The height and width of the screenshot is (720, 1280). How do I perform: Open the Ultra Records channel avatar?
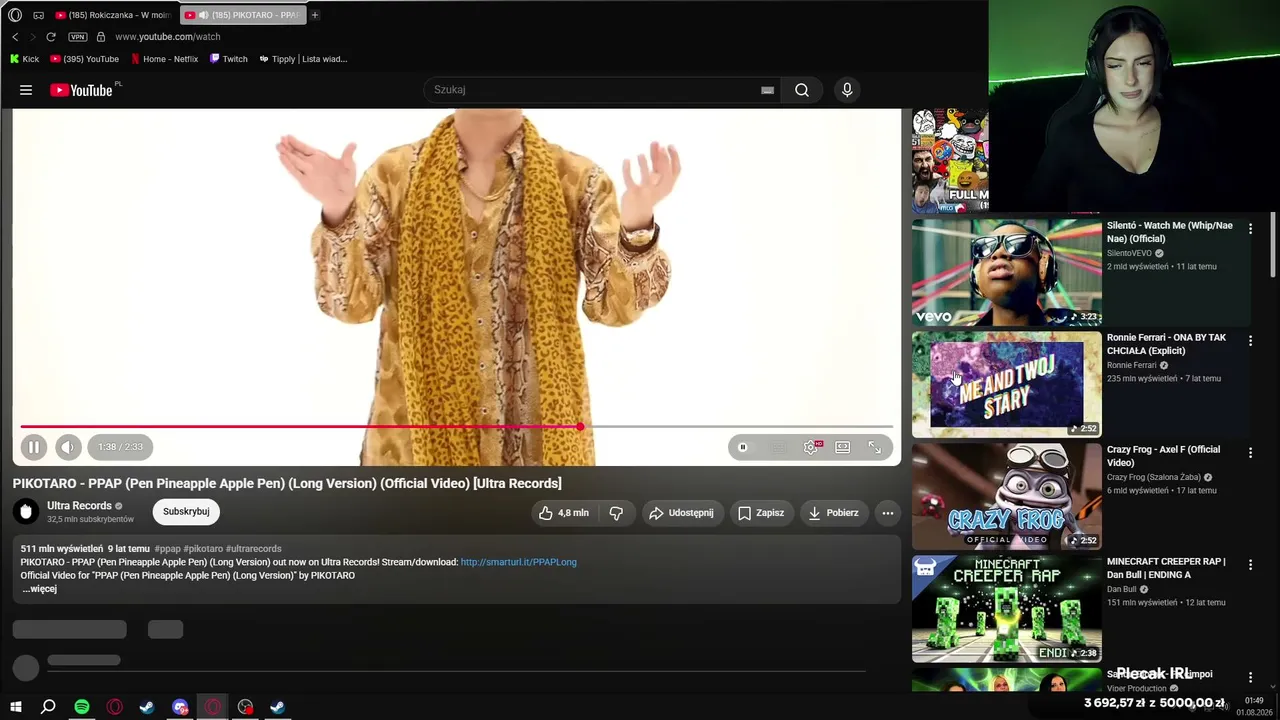[x=26, y=512]
